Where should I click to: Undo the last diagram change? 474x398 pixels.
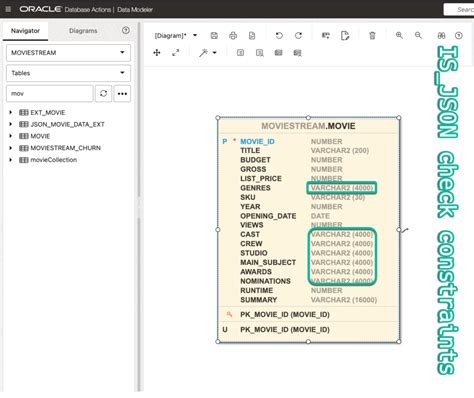(x=279, y=35)
